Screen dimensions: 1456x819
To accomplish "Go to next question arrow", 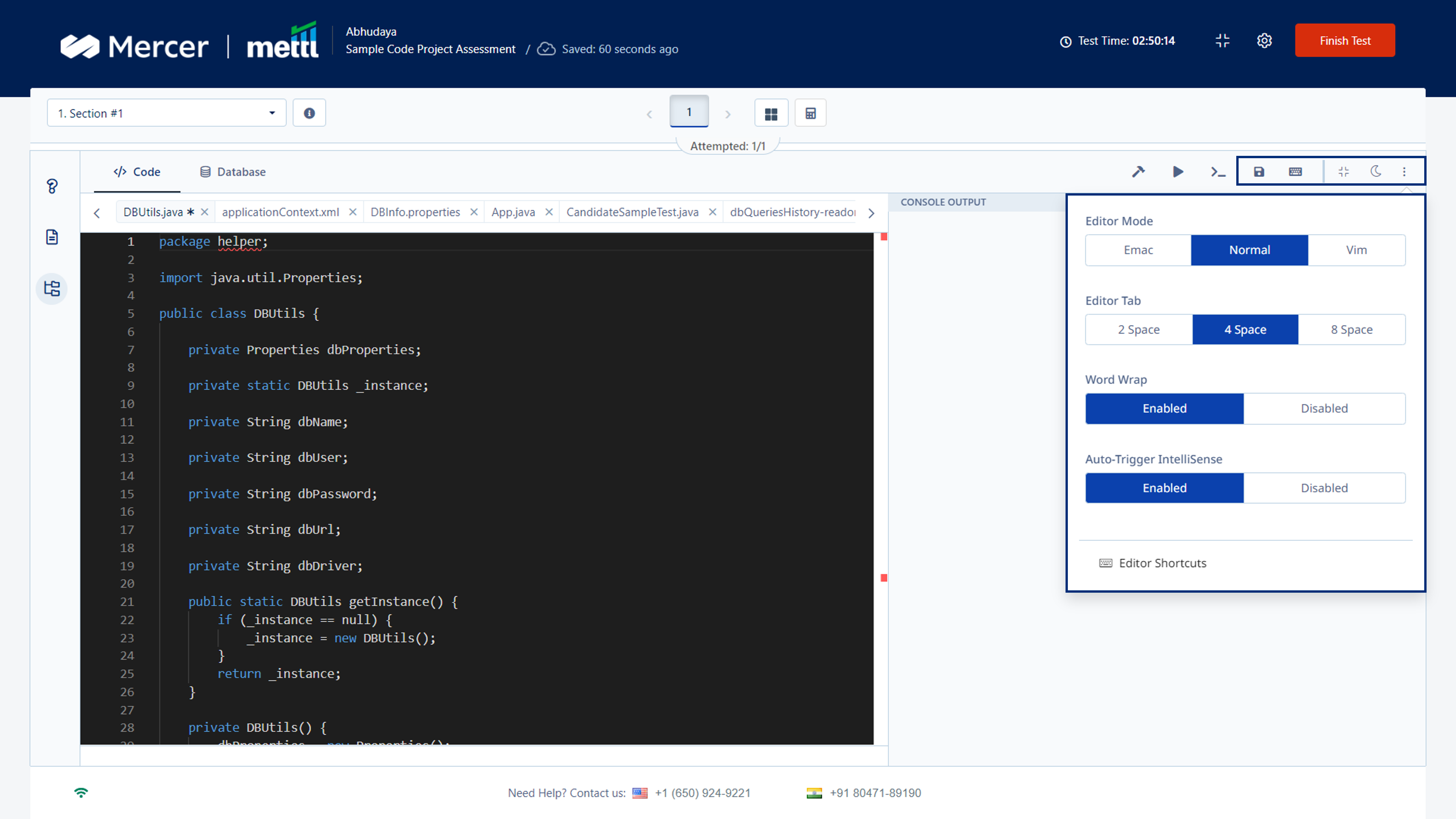I will [x=728, y=114].
